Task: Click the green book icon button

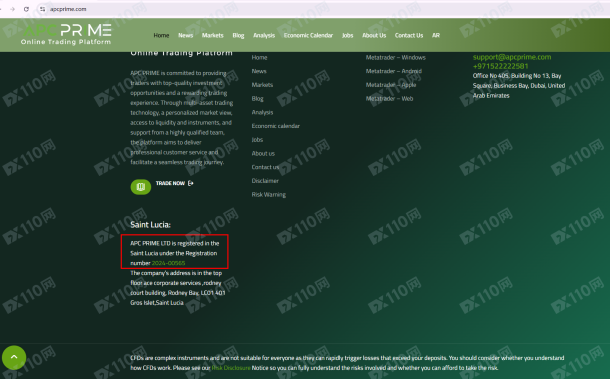Action: 140,187
